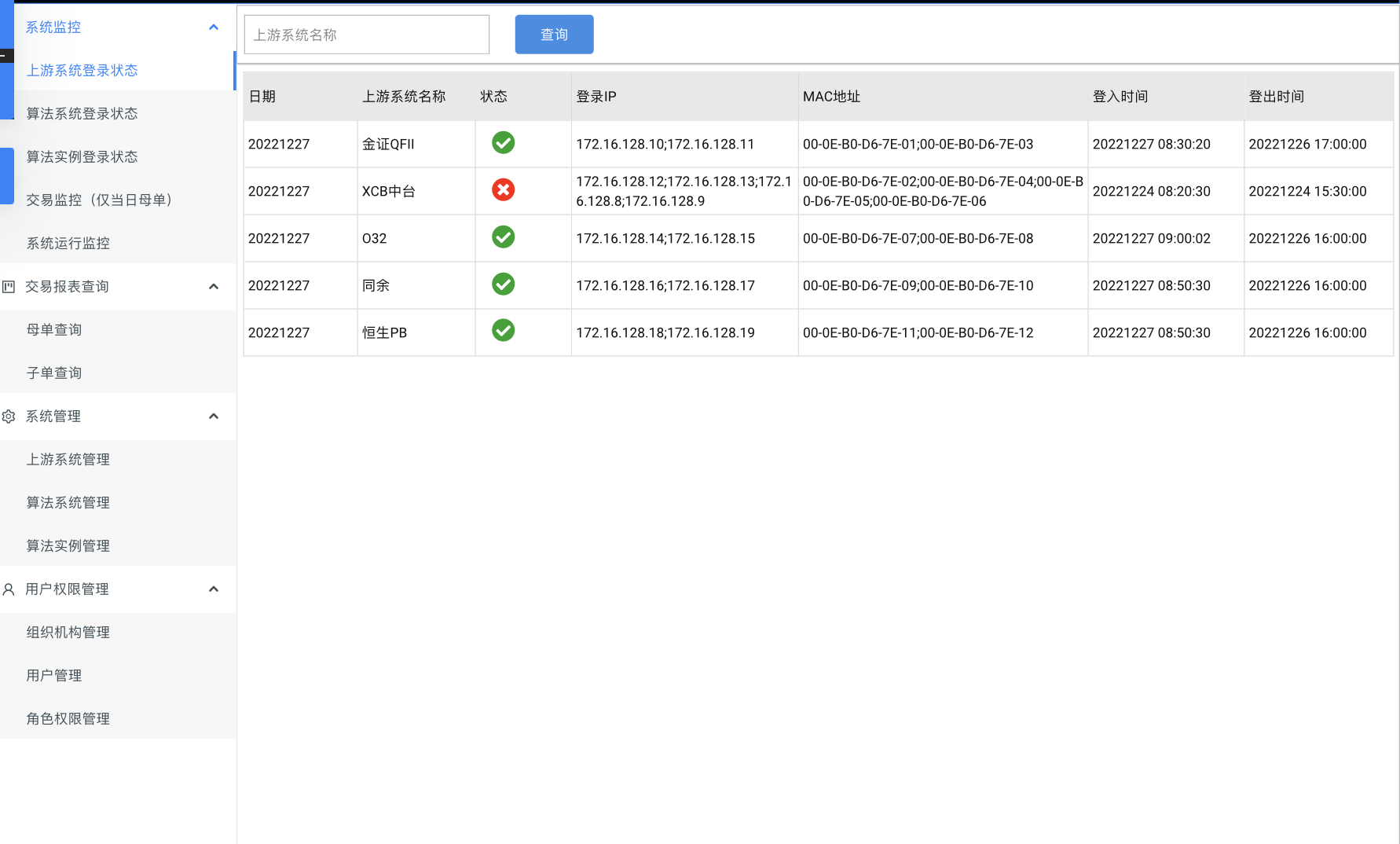This screenshot has width=1400, height=844.
Task: Click the 系统监控 menu title
Action: click(x=53, y=28)
